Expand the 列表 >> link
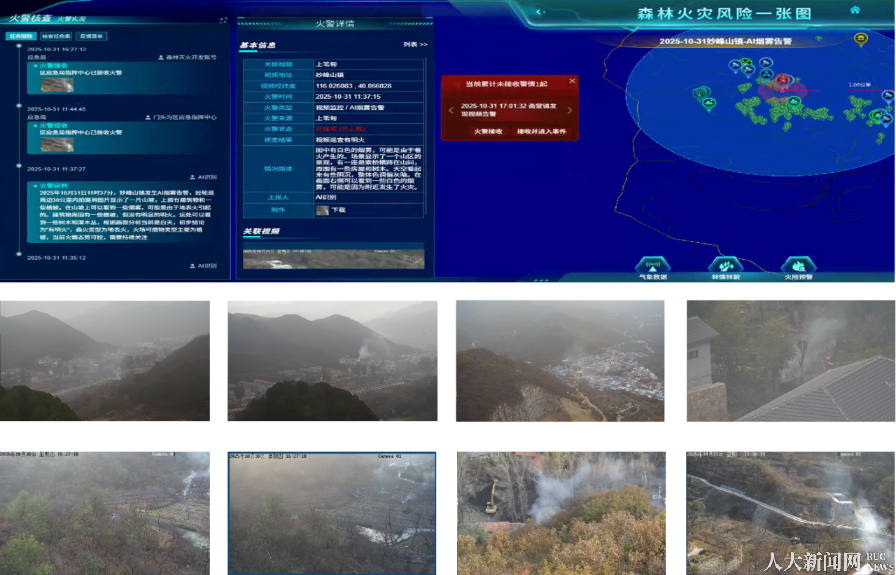This screenshot has width=896, height=575. pos(415,45)
